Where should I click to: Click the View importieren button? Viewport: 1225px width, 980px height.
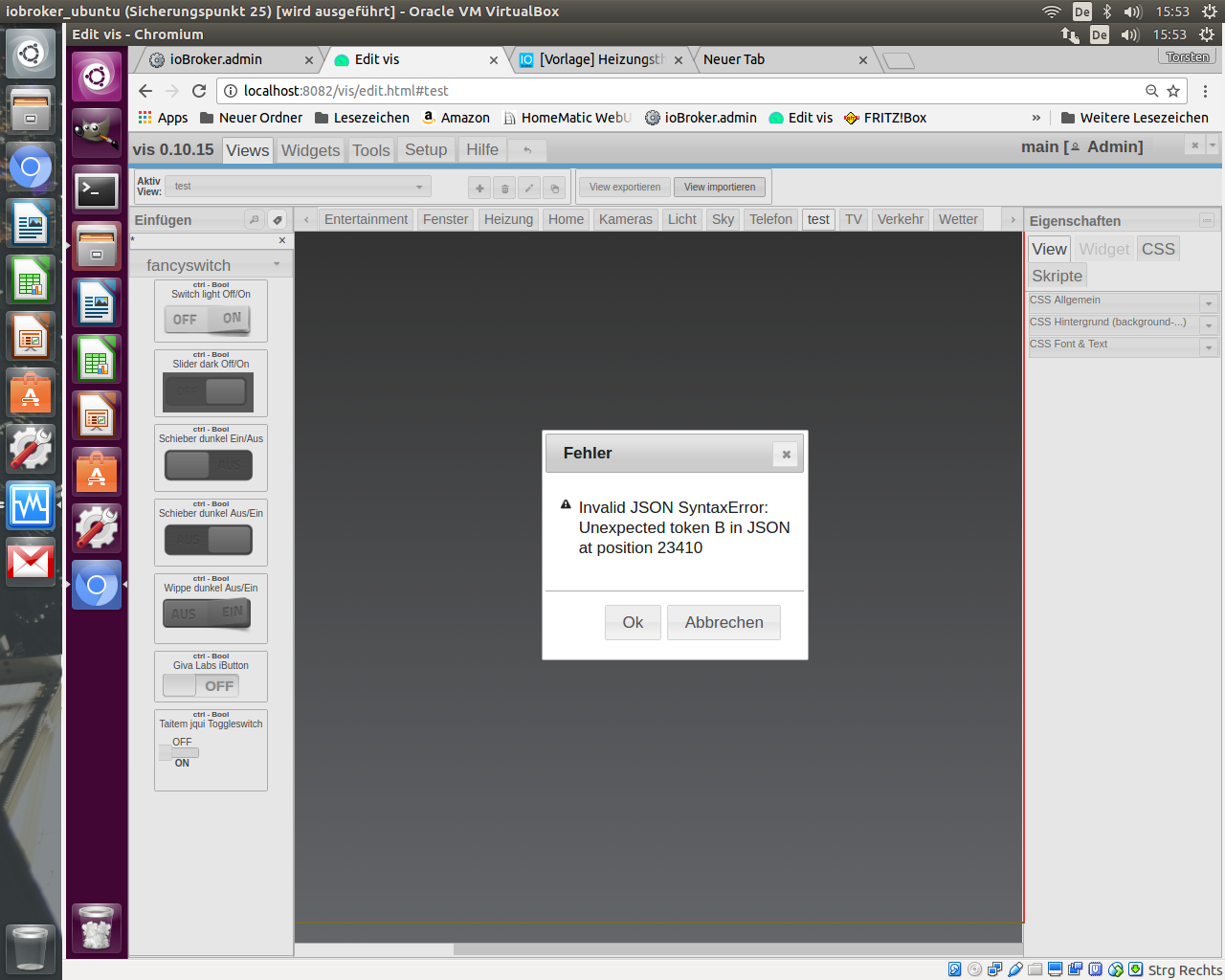tap(720, 187)
